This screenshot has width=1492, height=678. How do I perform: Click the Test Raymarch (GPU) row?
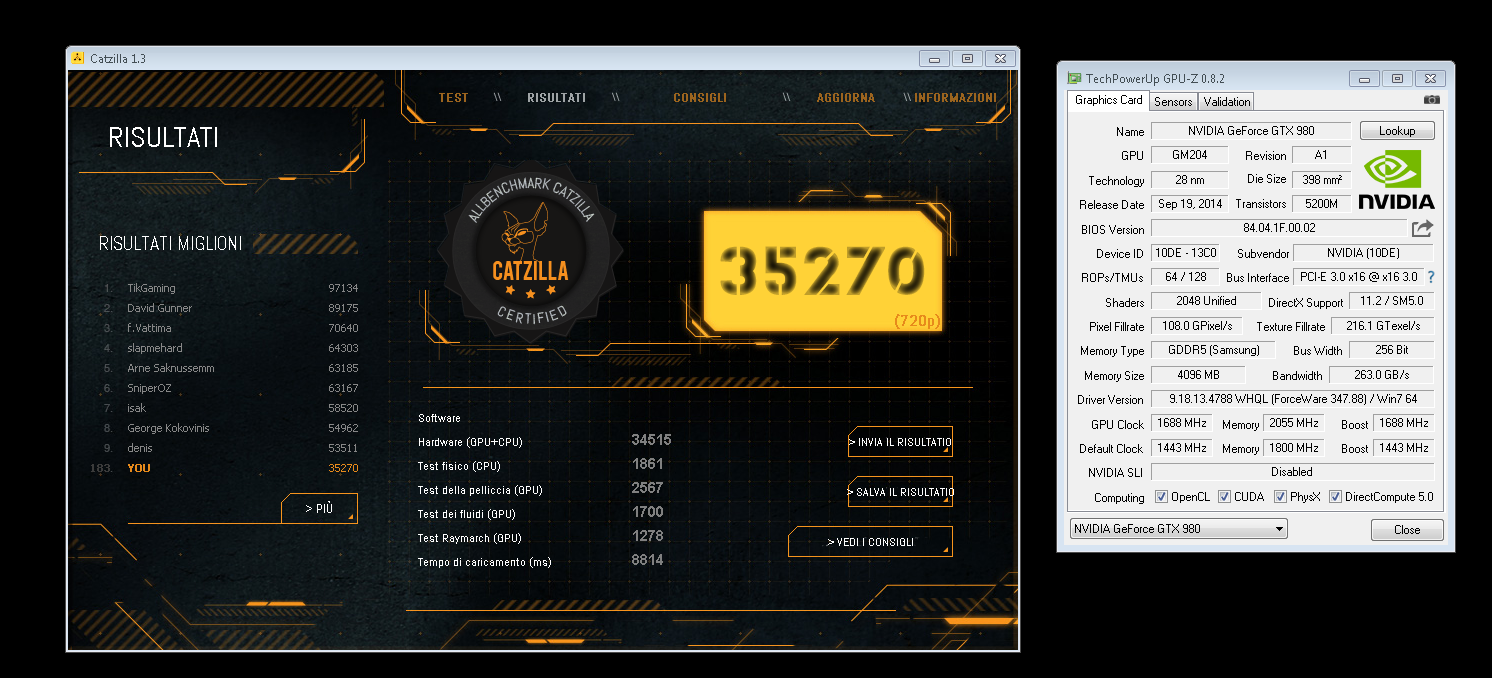pos(541,537)
